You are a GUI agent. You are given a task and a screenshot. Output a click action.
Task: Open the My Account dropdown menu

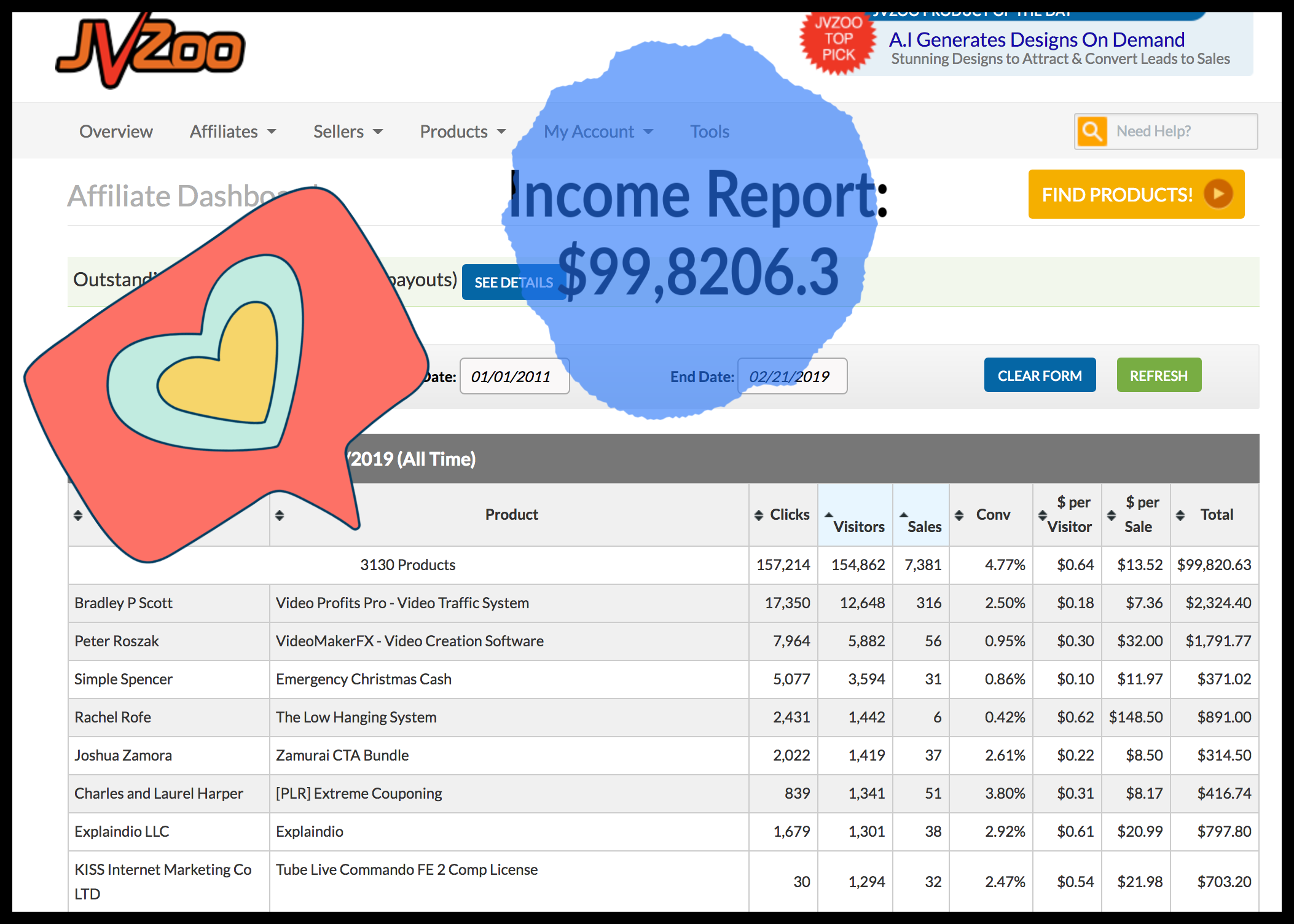click(x=598, y=131)
